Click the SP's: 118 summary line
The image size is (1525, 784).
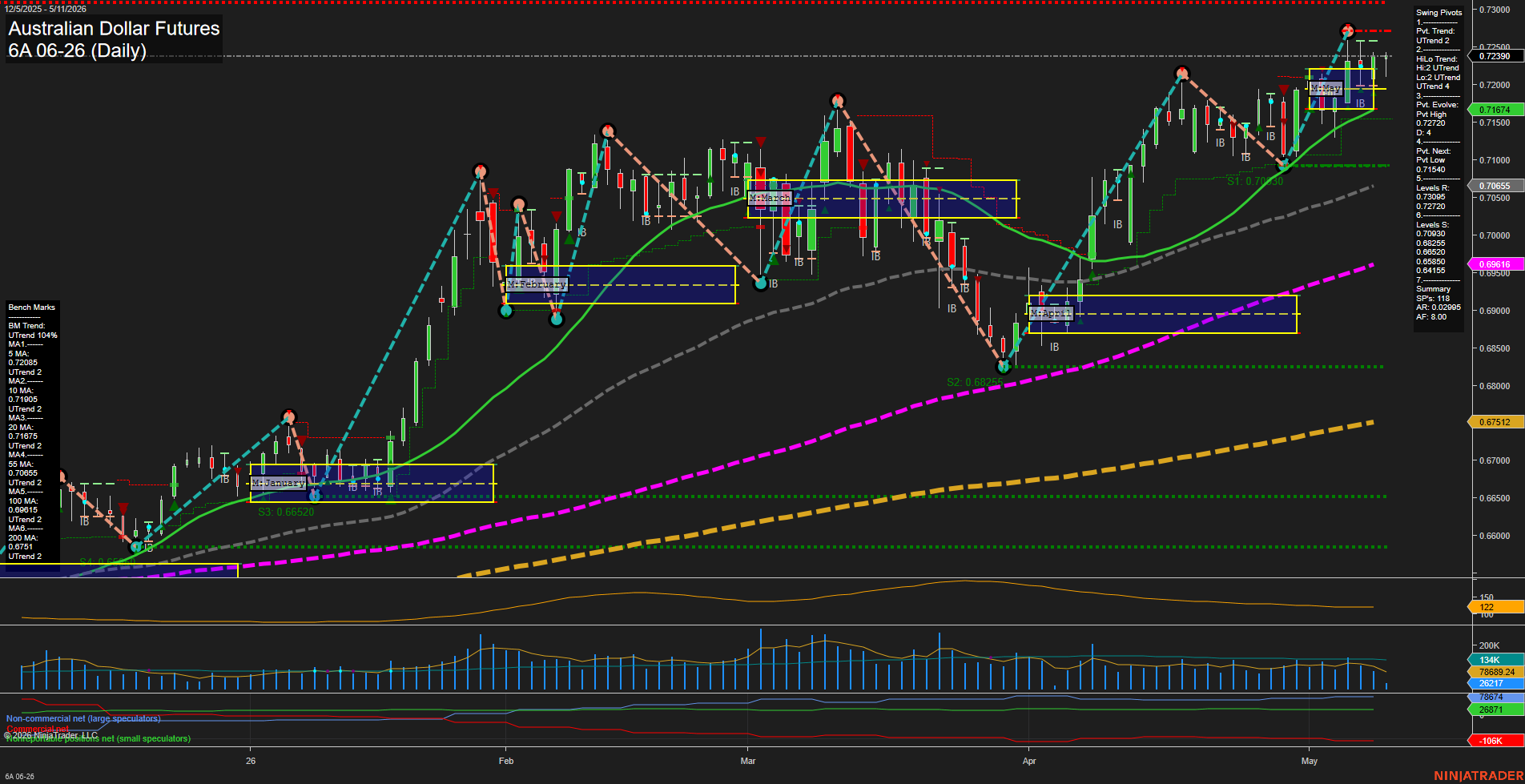point(1433,299)
